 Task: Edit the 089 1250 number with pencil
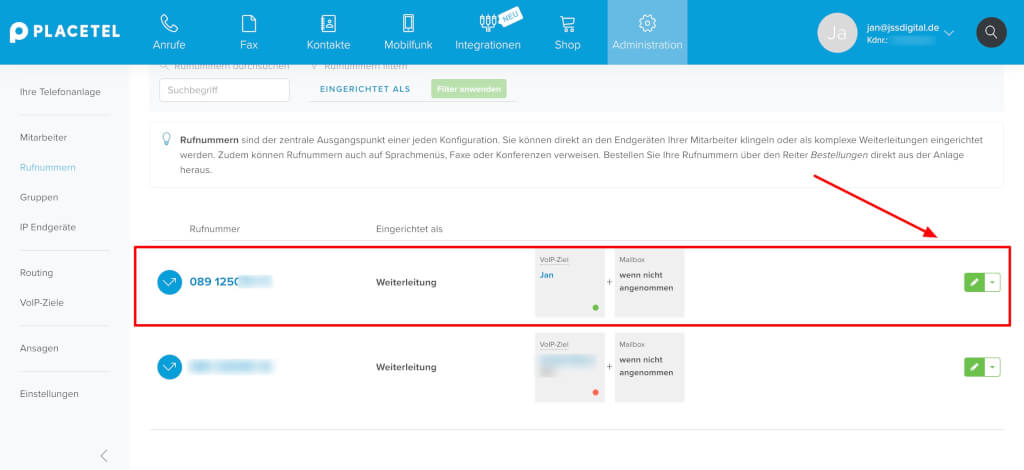pos(974,282)
